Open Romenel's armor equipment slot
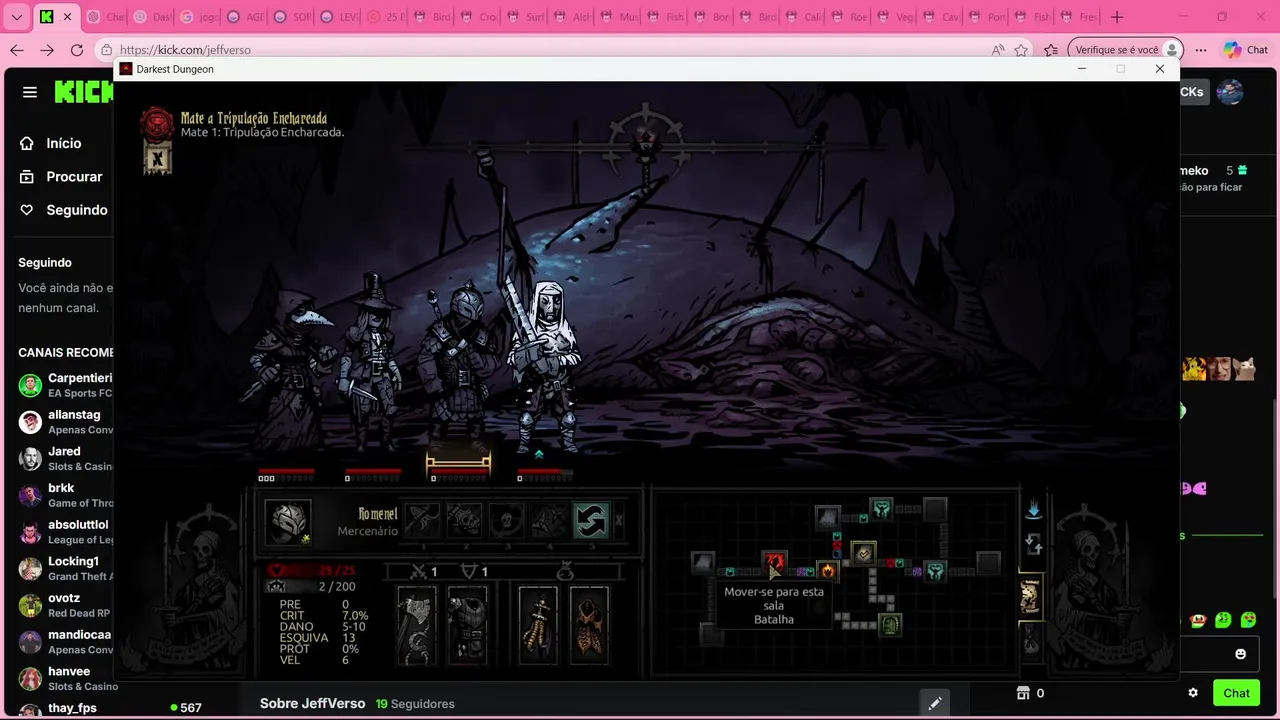Screen dimensions: 1280x720 coord(467,626)
